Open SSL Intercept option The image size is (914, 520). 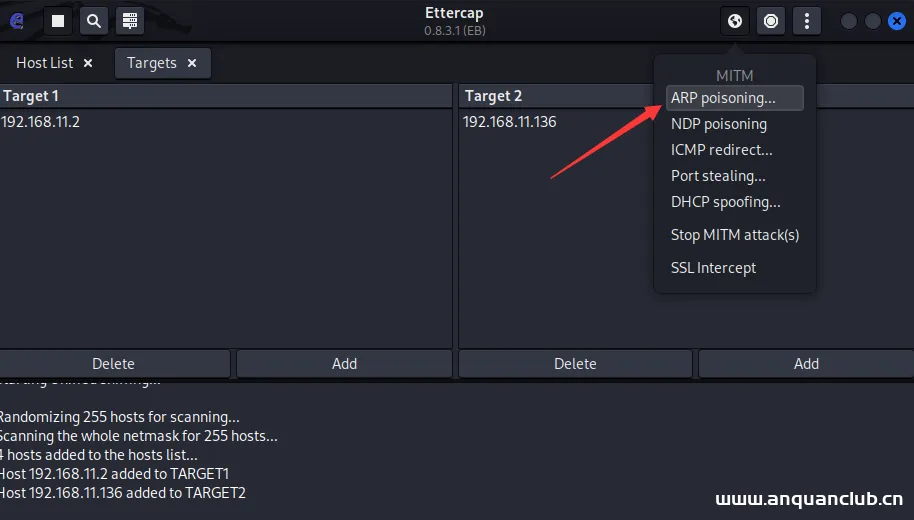coord(713,268)
